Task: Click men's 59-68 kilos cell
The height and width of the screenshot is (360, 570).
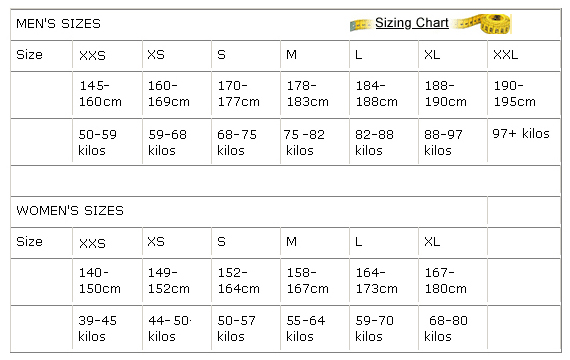Action: tap(167, 143)
